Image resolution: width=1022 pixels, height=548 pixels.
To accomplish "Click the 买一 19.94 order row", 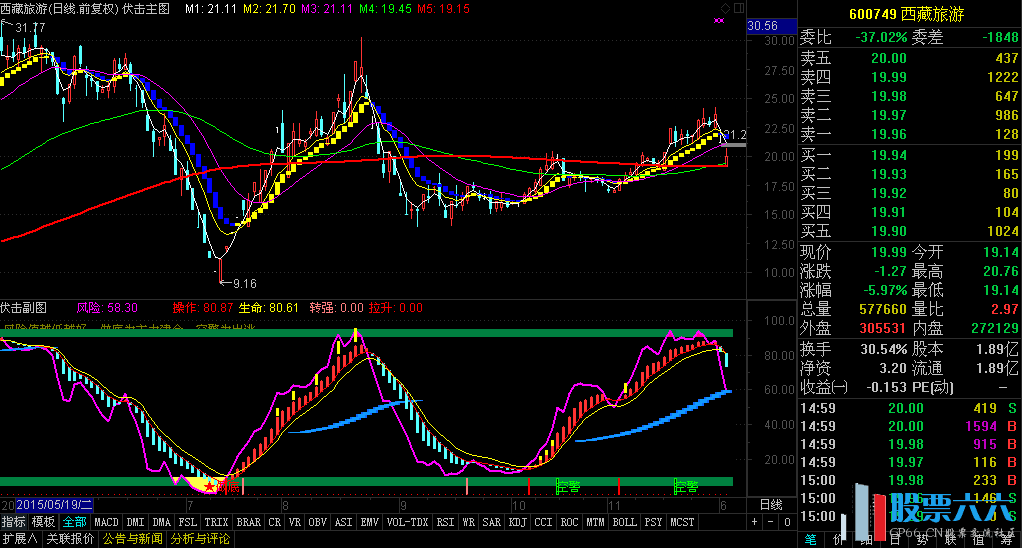I will tap(909, 155).
